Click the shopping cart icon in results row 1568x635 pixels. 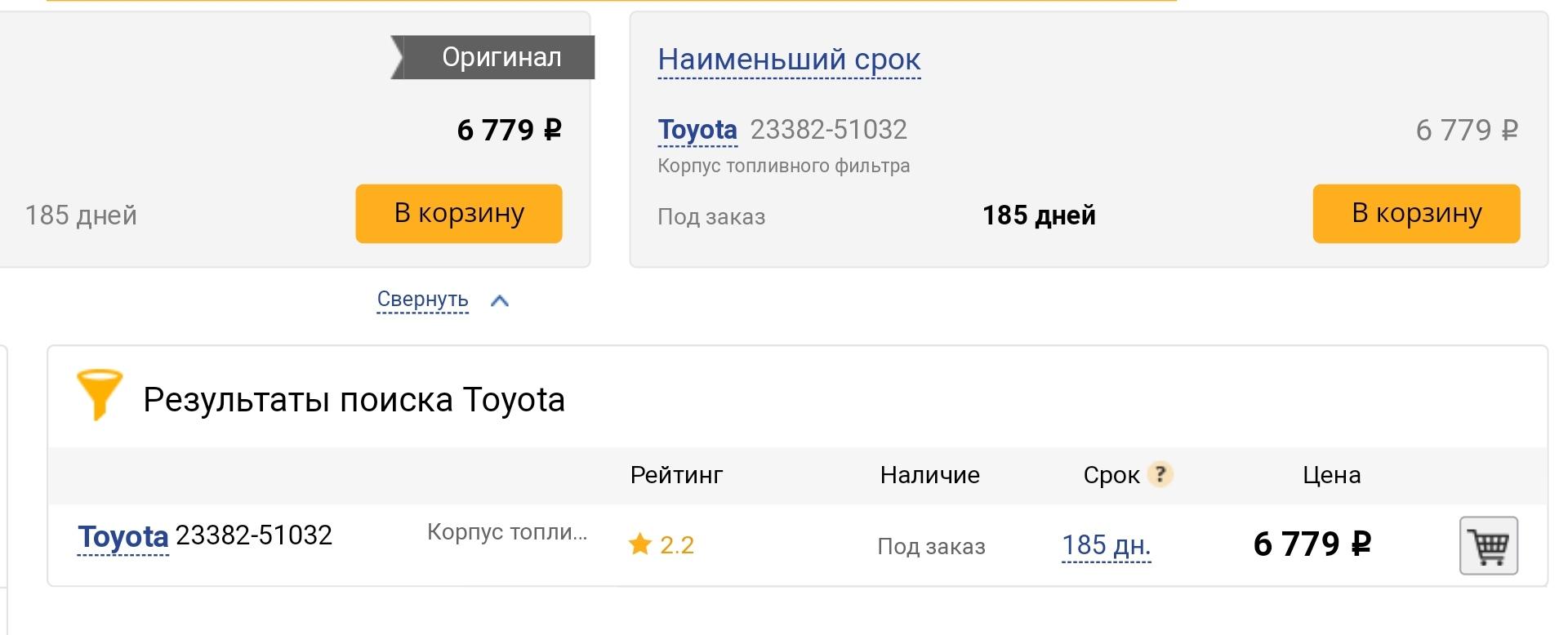[x=1488, y=545]
